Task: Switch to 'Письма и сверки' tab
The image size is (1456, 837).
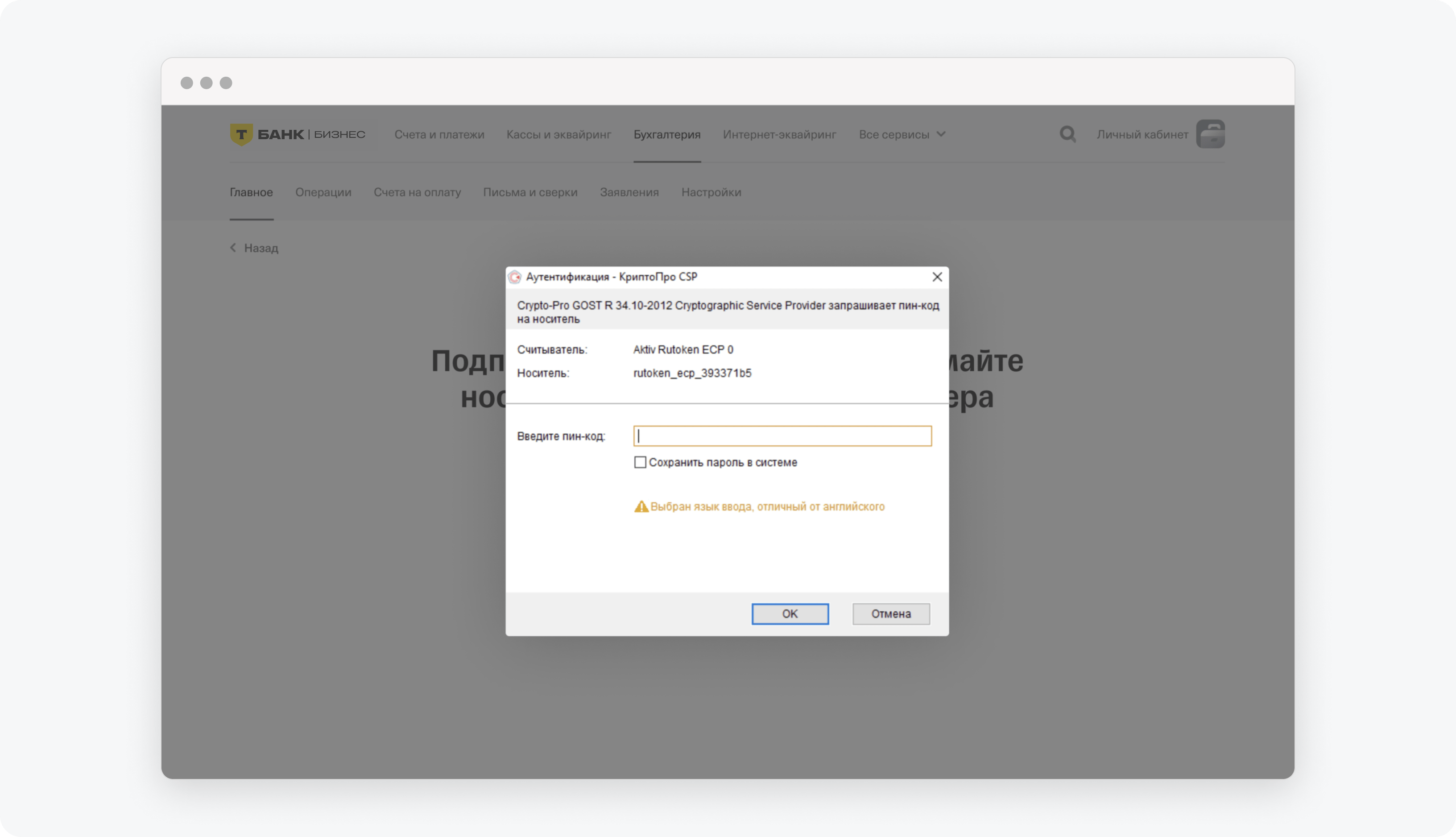Action: click(530, 192)
